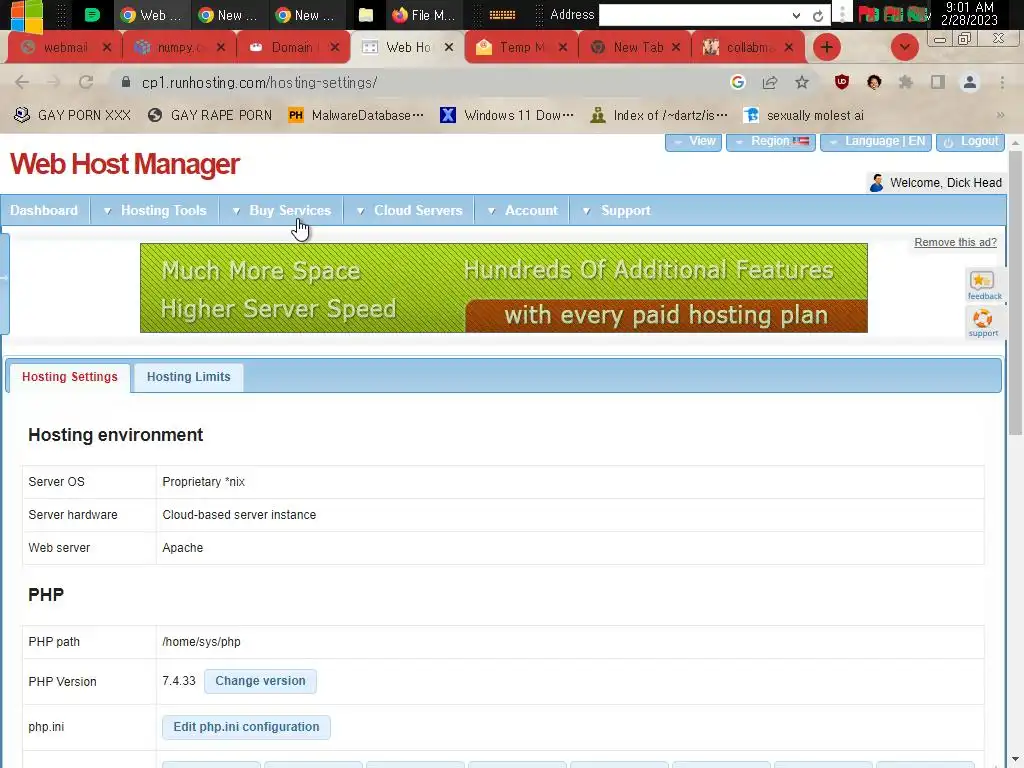
Task: Select the Hosting Limits tab
Action: (189, 377)
